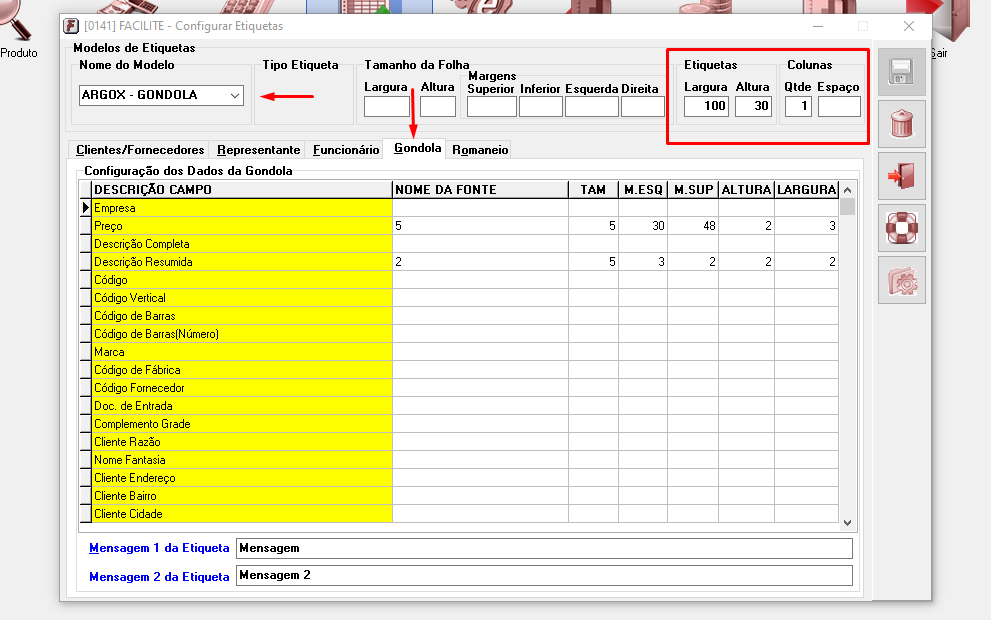Click Tamanho da Folha Largura field
Viewport: 991px width, 620px height.
pos(387,106)
